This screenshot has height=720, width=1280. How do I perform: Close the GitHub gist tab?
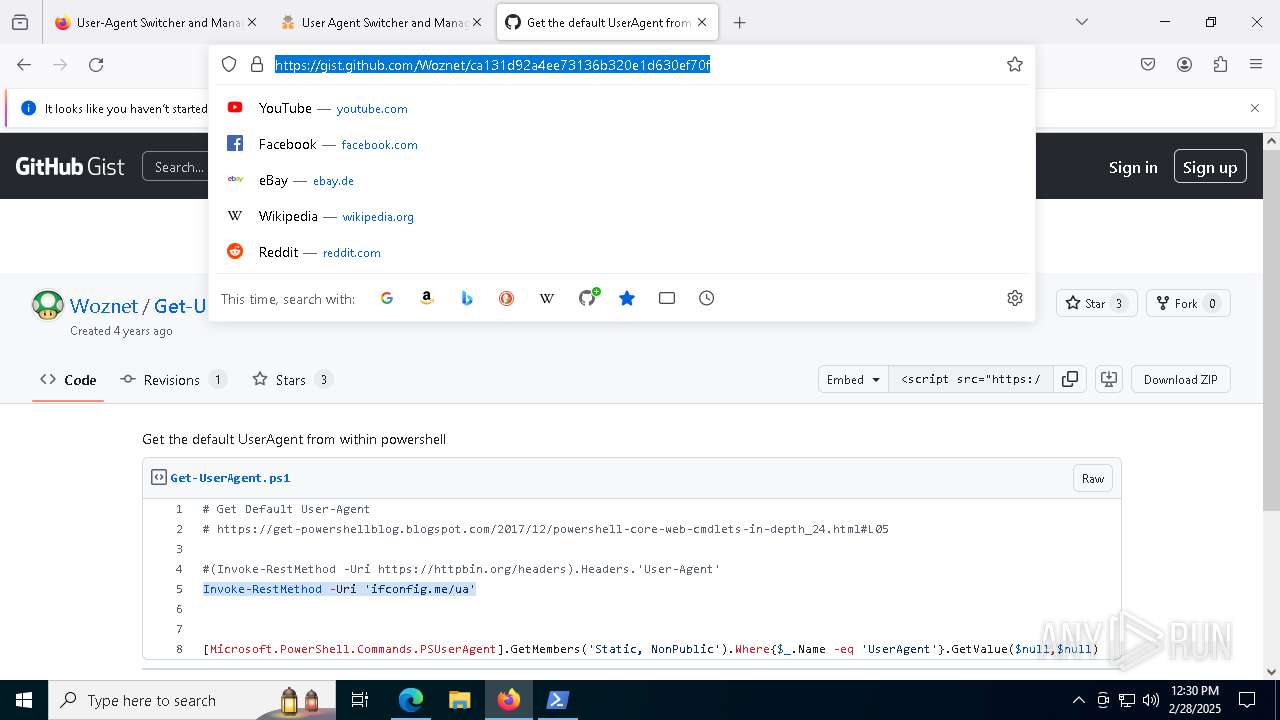[x=702, y=22]
